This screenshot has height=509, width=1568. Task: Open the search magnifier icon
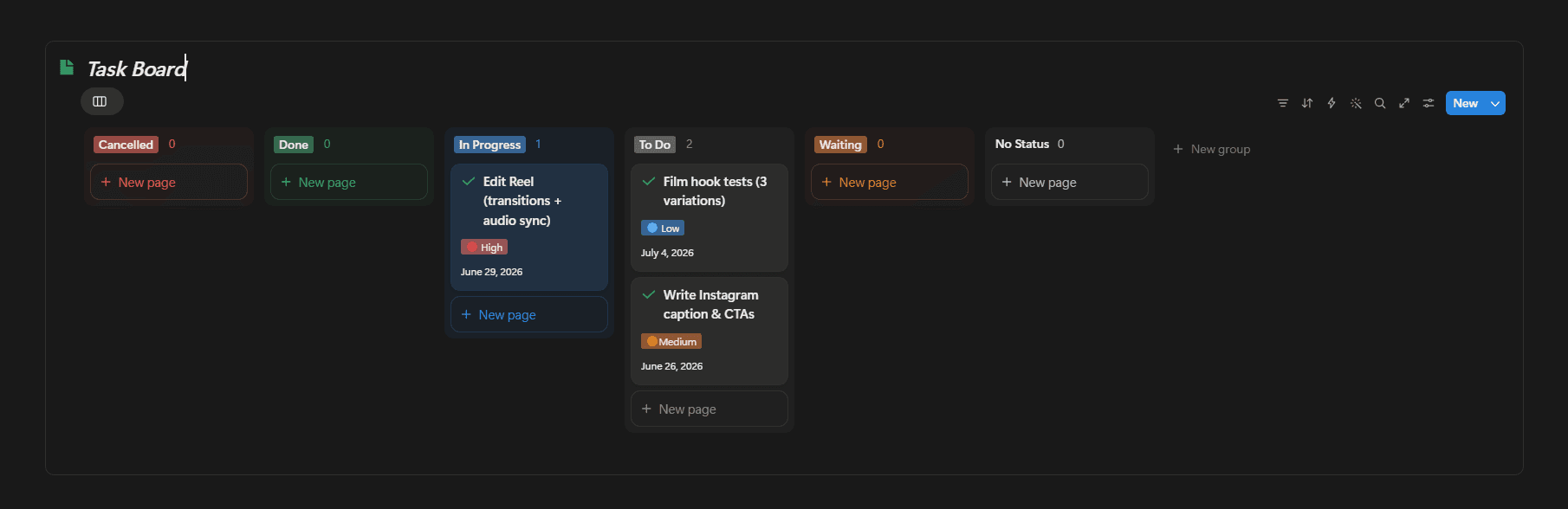click(1380, 103)
